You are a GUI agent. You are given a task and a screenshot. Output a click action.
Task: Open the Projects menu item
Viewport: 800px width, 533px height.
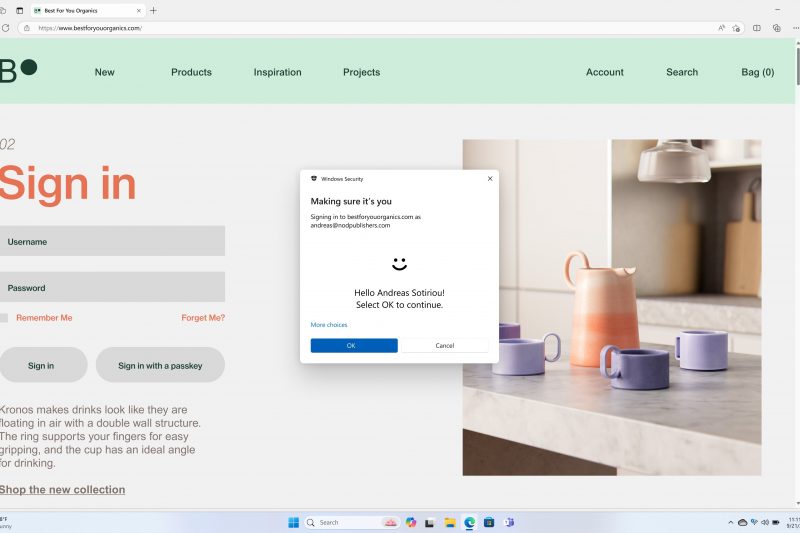(361, 72)
